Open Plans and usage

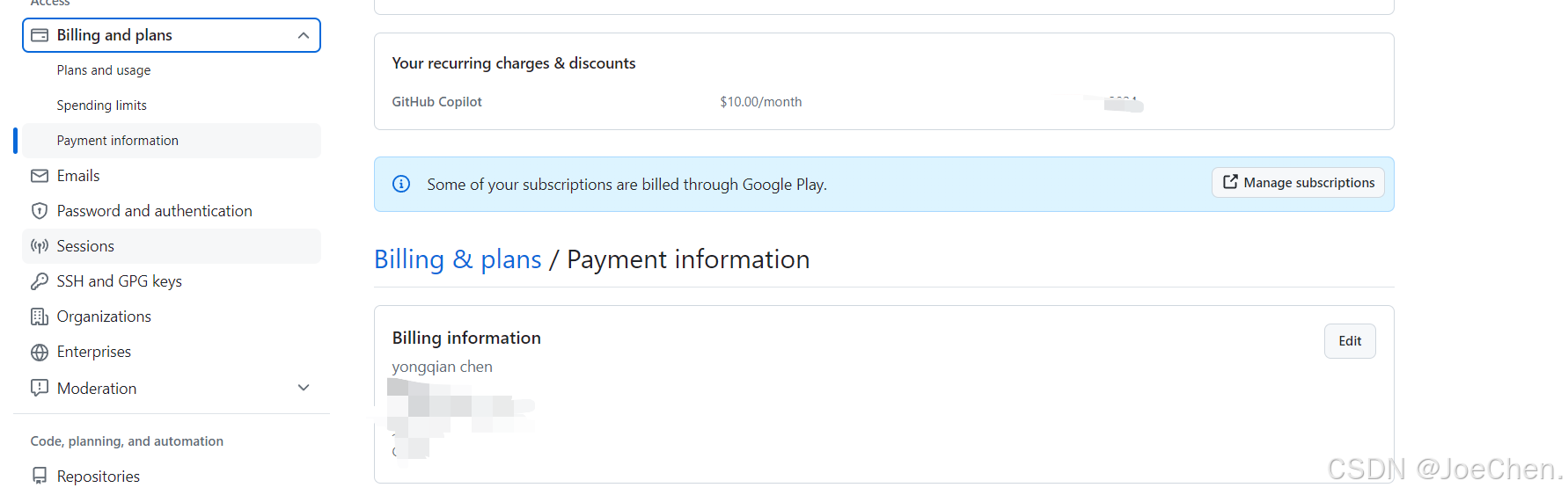pos(104,70)
